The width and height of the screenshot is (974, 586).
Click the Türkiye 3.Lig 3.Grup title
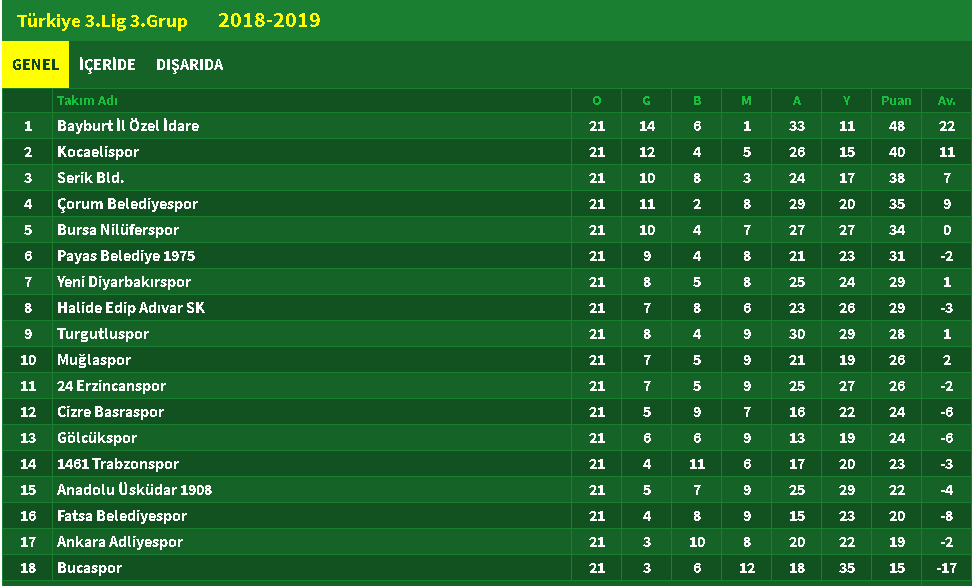[102, 21]
